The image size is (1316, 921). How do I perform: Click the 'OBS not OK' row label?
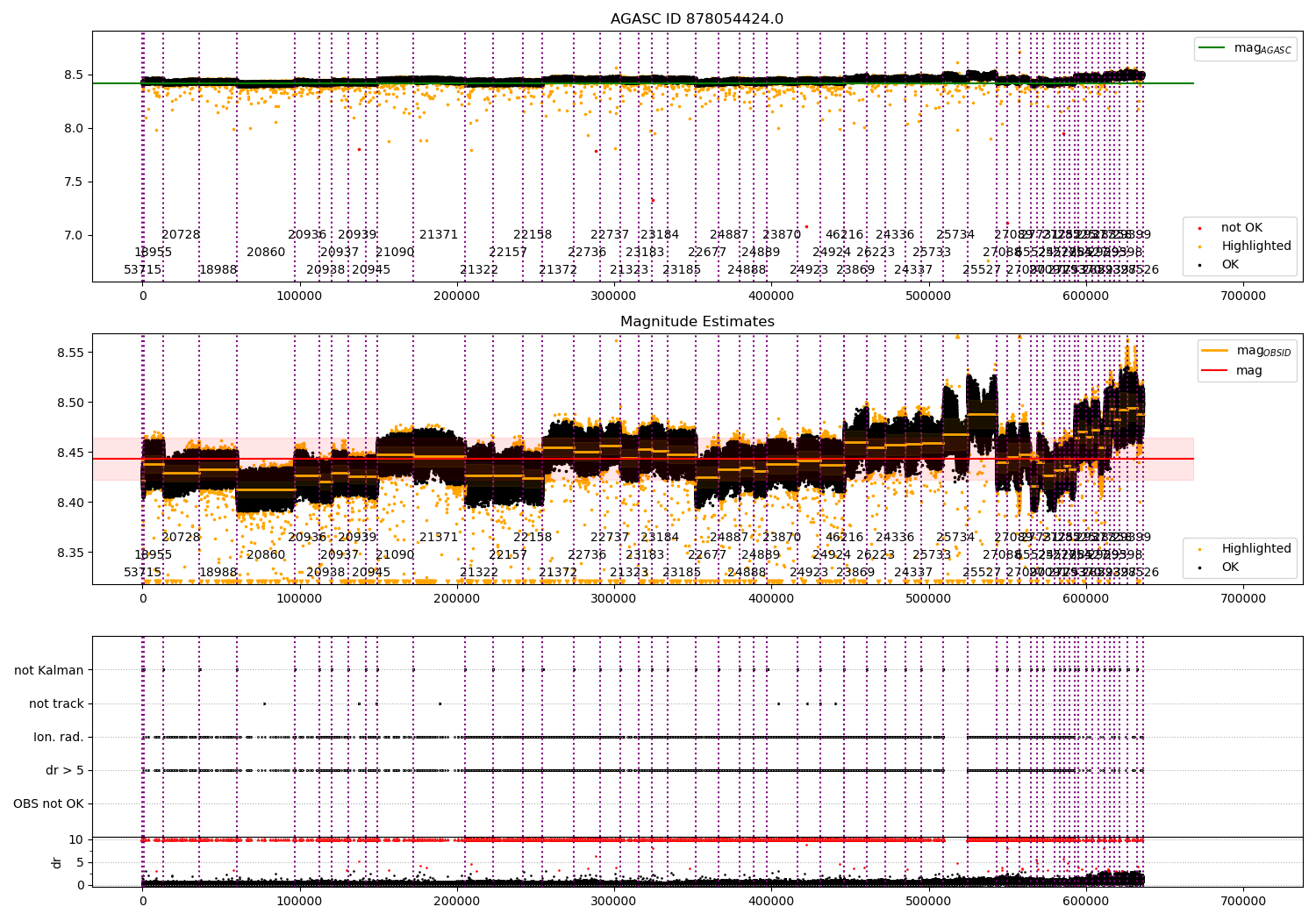48,804
